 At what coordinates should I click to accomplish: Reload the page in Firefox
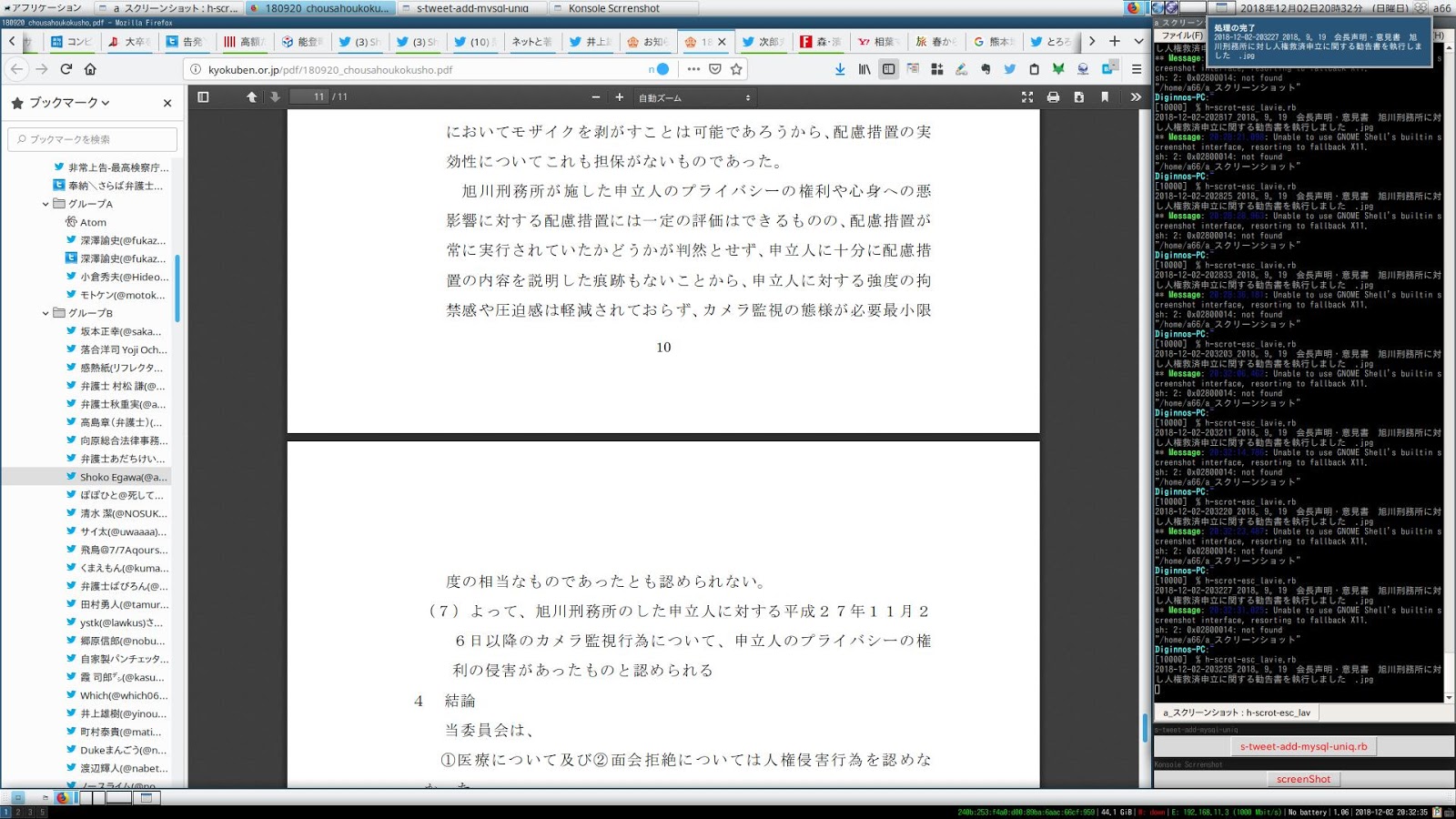[66, 69]
